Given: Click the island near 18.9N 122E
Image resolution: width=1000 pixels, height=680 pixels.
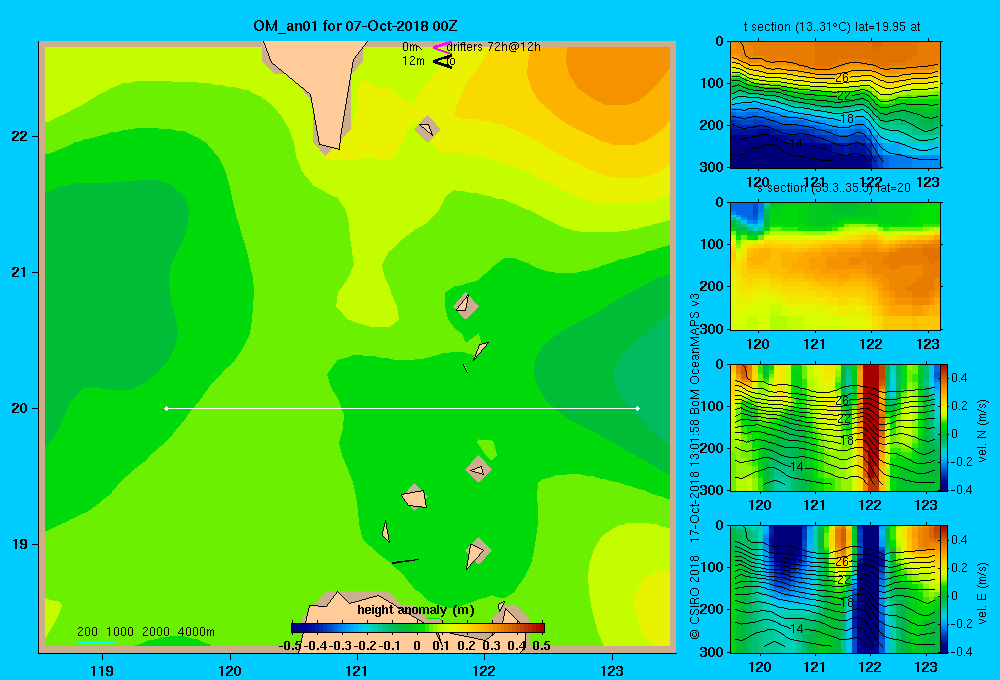Looking at the screenshot, I should (x=476, y=552).
